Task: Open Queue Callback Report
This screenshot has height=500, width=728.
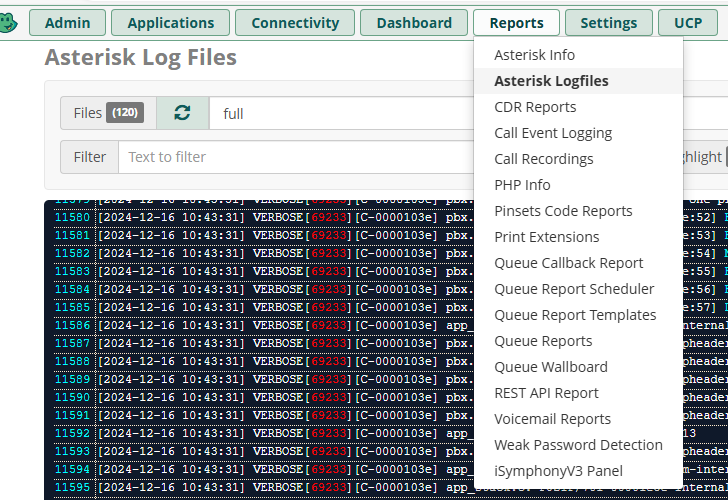Action: click(578, 263)
